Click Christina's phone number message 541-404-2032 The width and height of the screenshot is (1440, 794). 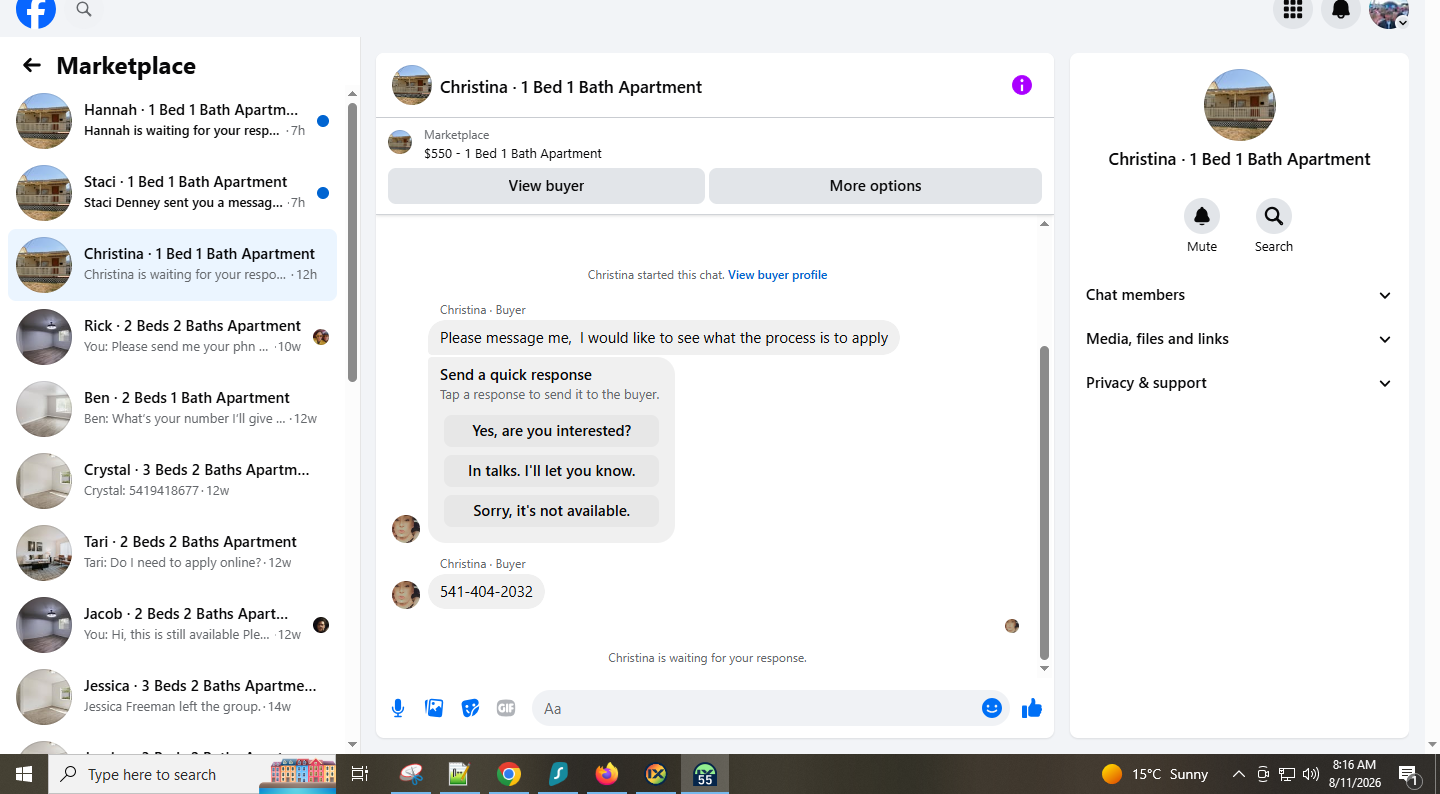pos(486,592)
